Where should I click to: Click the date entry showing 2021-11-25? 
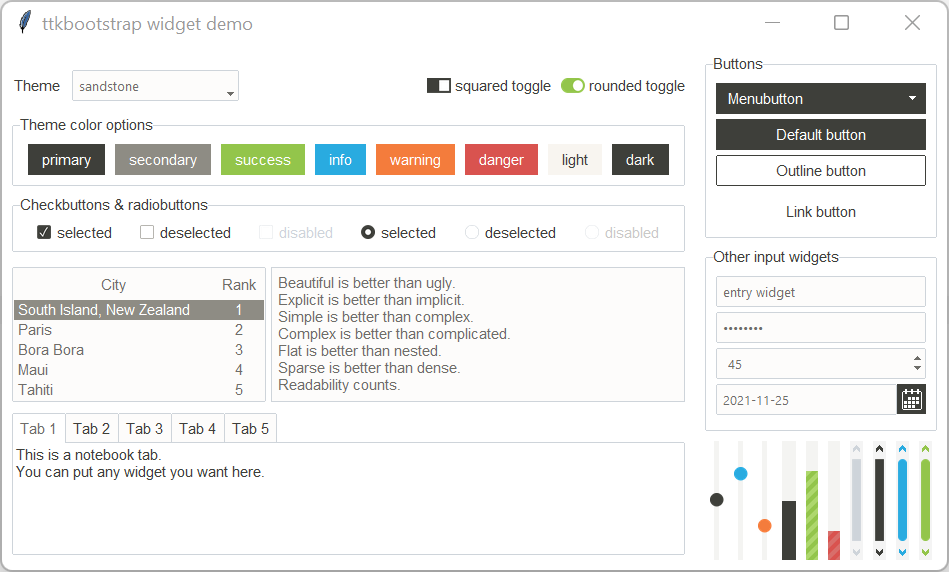pos(806,400)
